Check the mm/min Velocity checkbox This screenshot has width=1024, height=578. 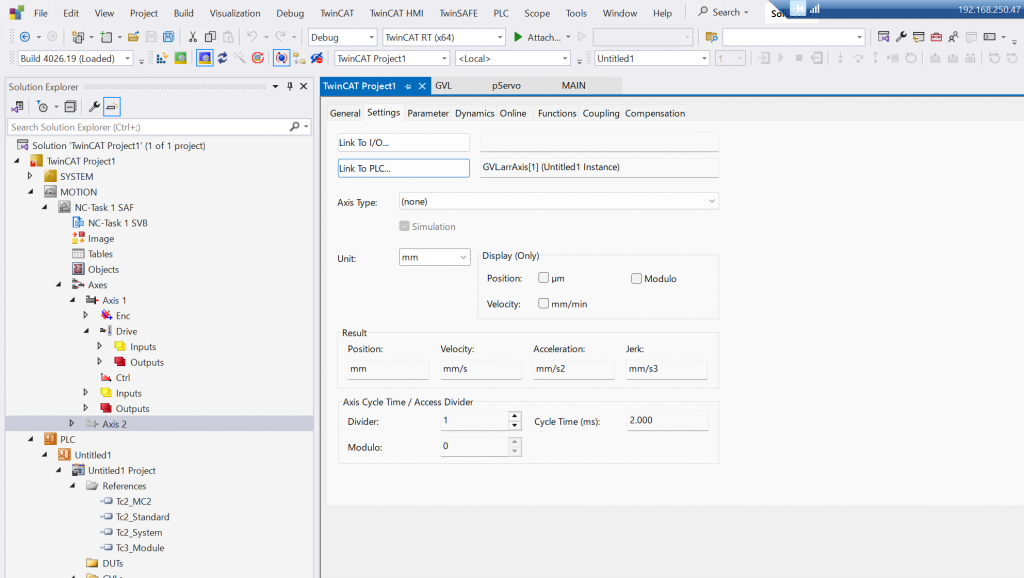(544, 303)
